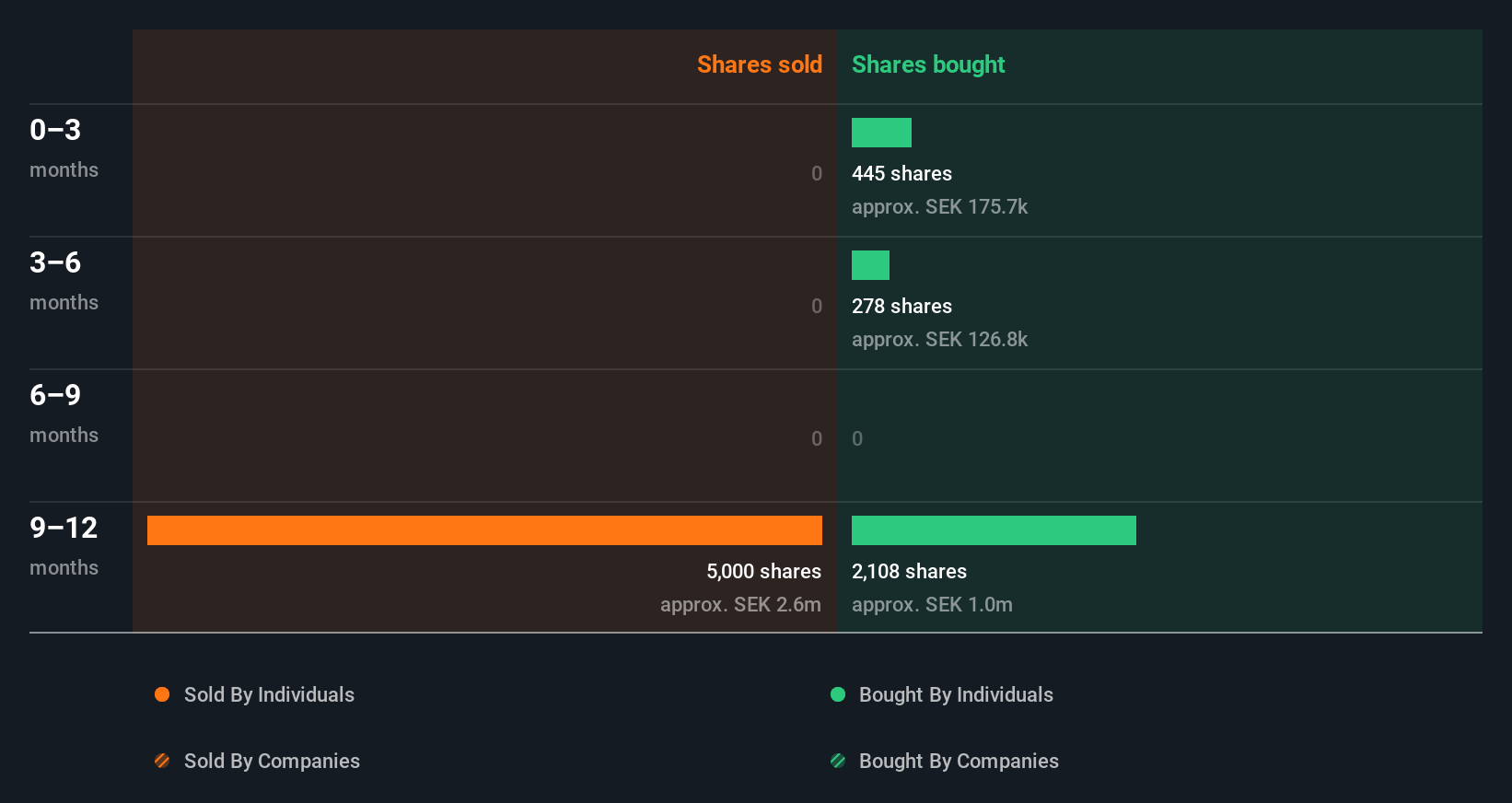Image resolution: width=1512 pixels, height=803 pixels.
Task: Click the 2,108 shares label
Action: (909, 571)
